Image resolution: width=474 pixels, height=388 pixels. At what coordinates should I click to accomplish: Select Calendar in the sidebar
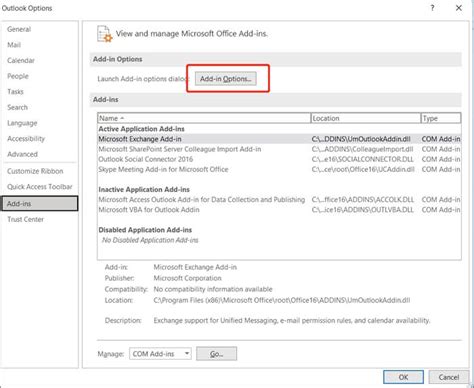point(21,60)
